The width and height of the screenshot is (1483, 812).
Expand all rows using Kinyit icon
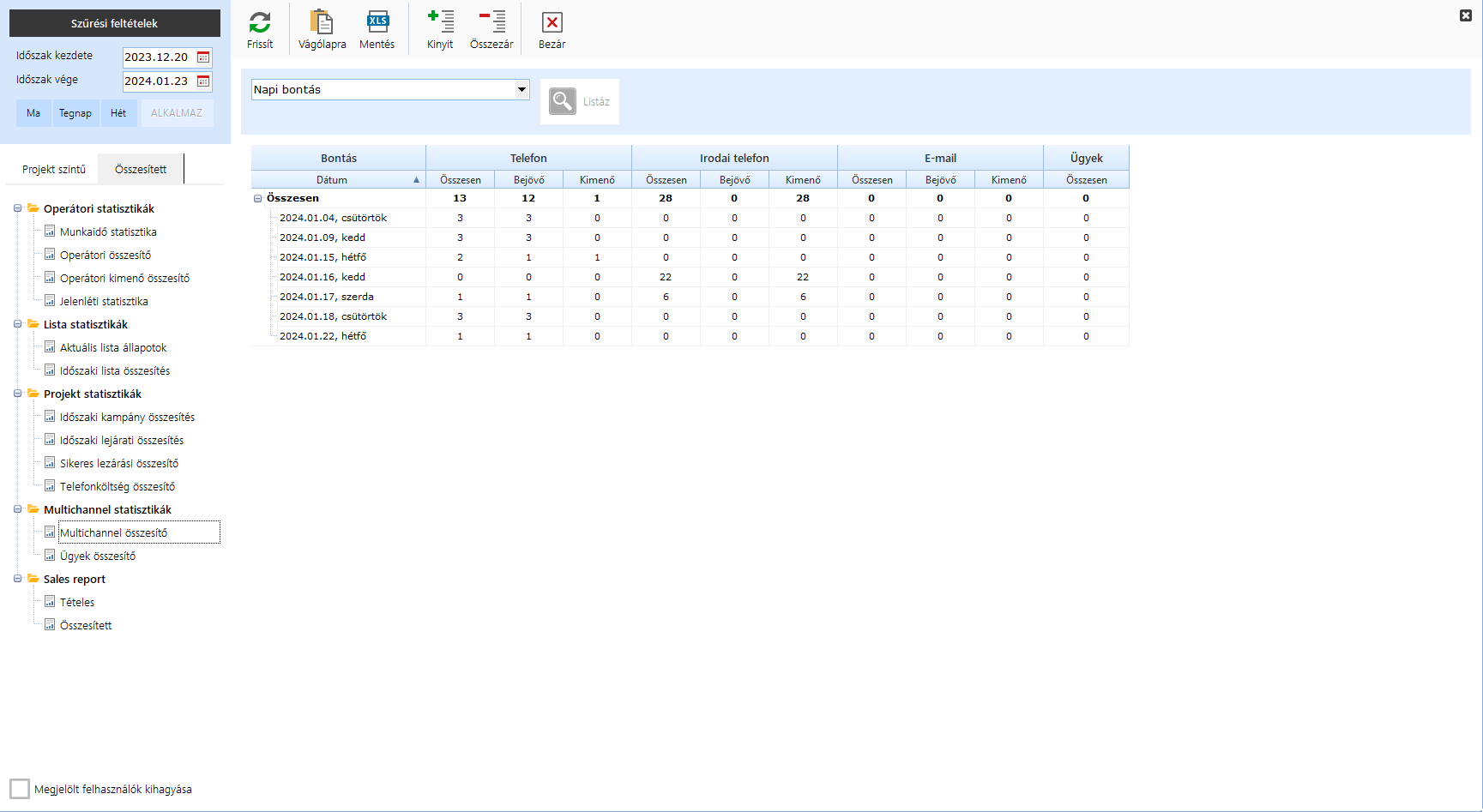pos(440,23)
